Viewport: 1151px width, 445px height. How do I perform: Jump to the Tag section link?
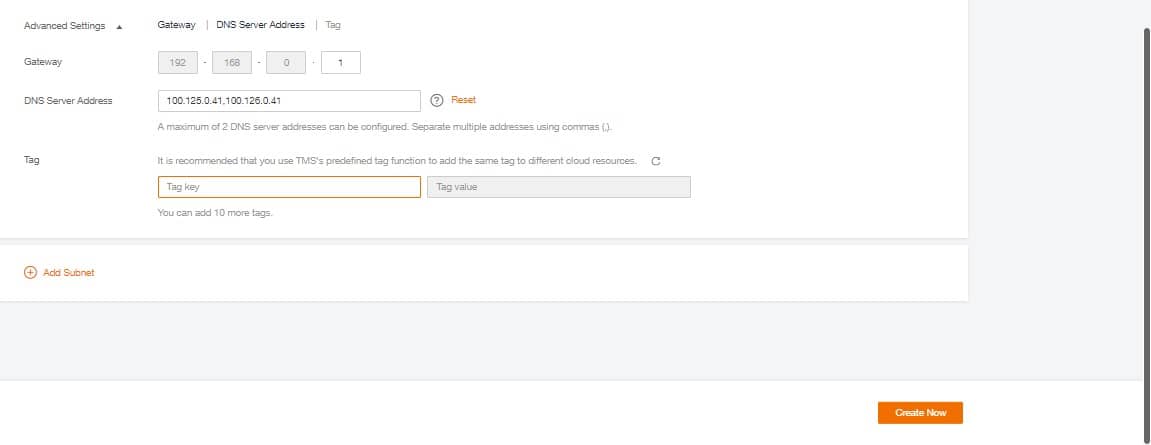[x=333, y=25]
